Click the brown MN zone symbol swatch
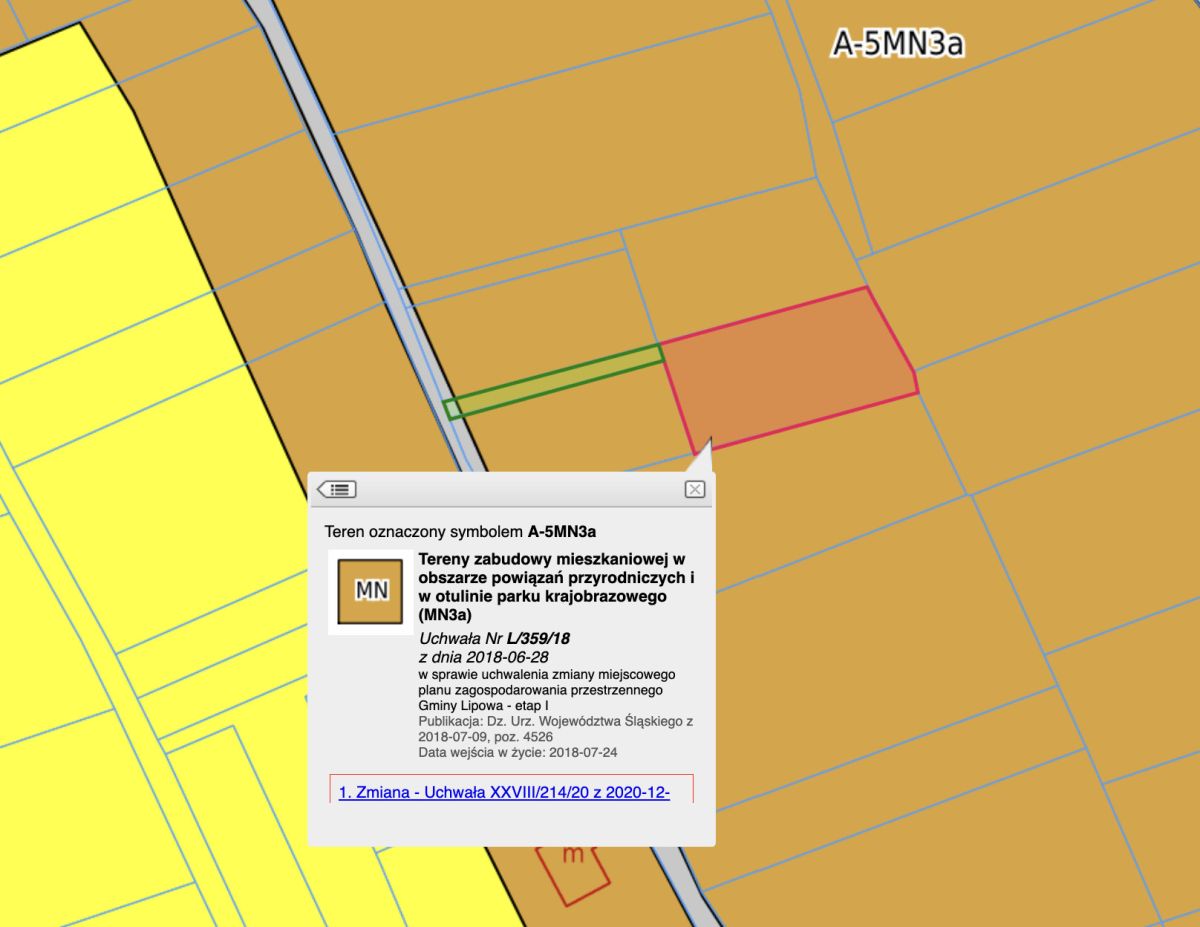The image size is (1200, 927). [x=371, y=592]
